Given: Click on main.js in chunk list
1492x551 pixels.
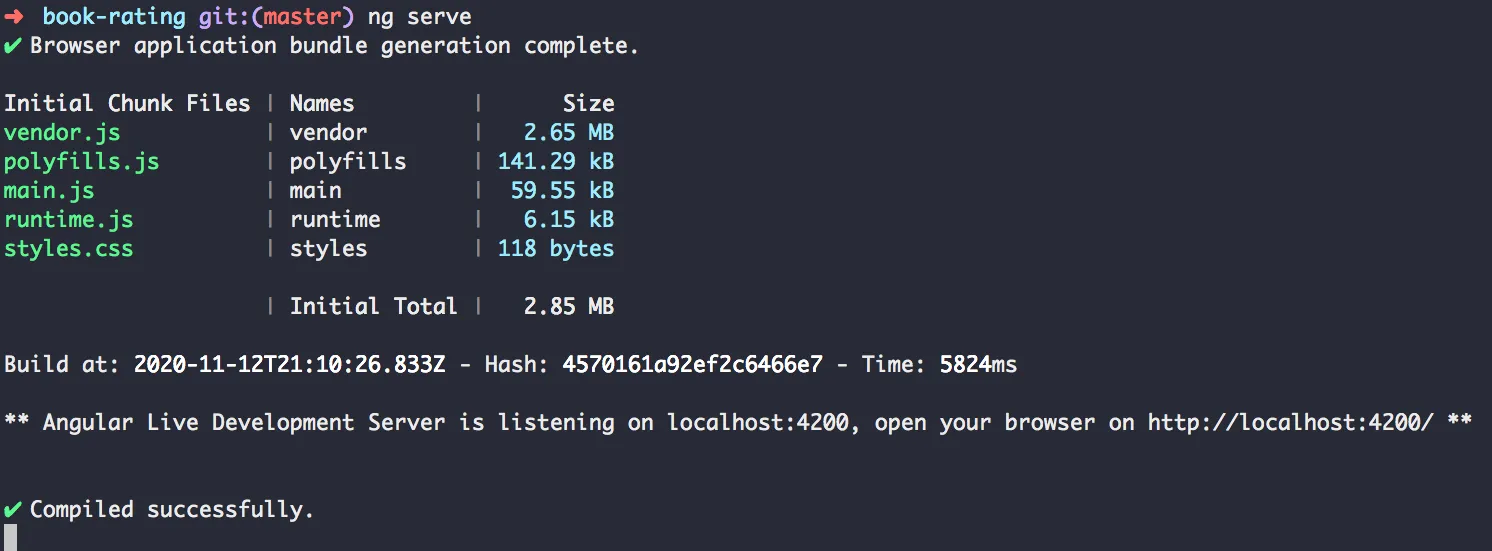Looking at the screenshot, I should point(49,190).
